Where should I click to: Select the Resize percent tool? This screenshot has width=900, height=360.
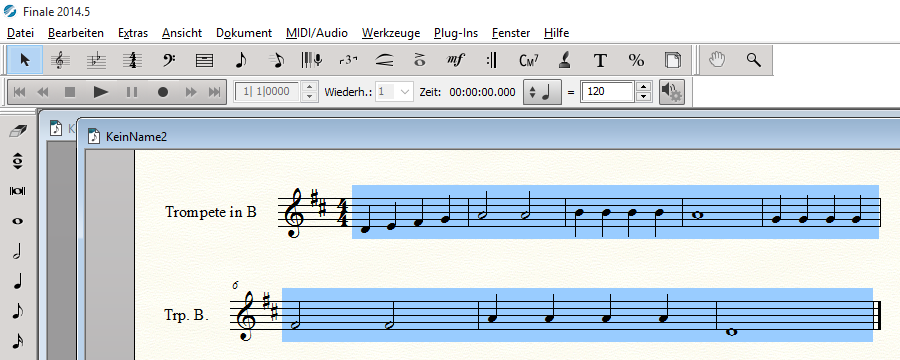click(636, 60)
